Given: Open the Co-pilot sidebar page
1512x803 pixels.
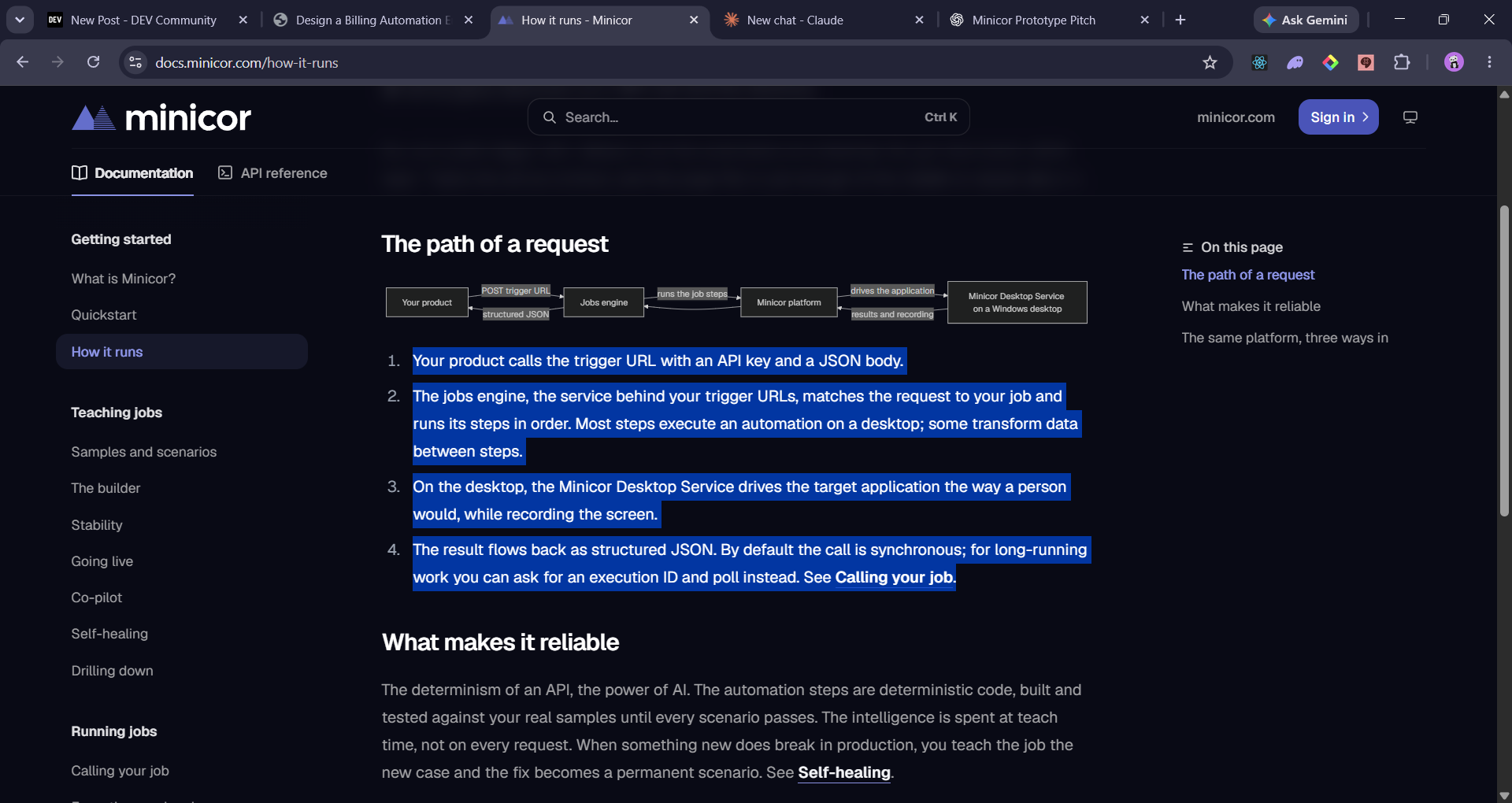Looking at the screenshot, I should (x=97, y=598).
